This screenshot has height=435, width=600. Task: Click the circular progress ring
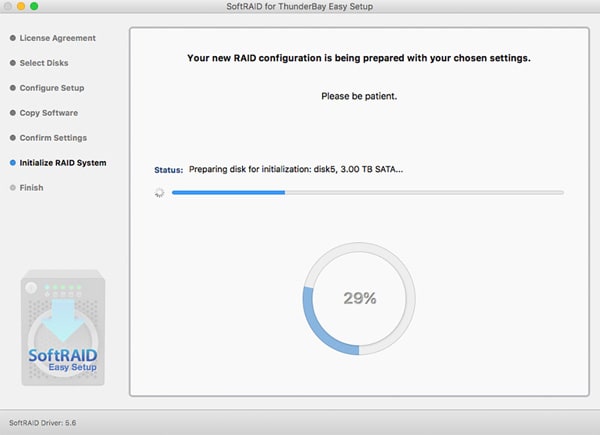(x=357, y=298)
